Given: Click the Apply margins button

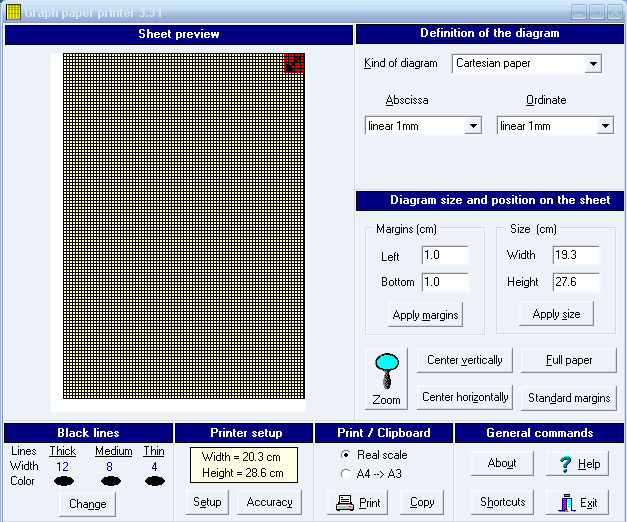Looking at the screenshot, I should tap(425, 315).
